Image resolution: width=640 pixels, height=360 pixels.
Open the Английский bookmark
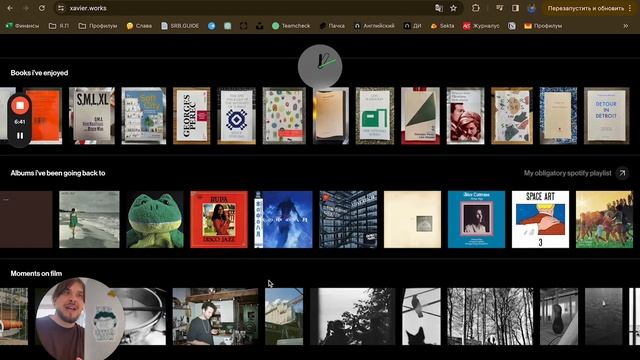point(374,26)
